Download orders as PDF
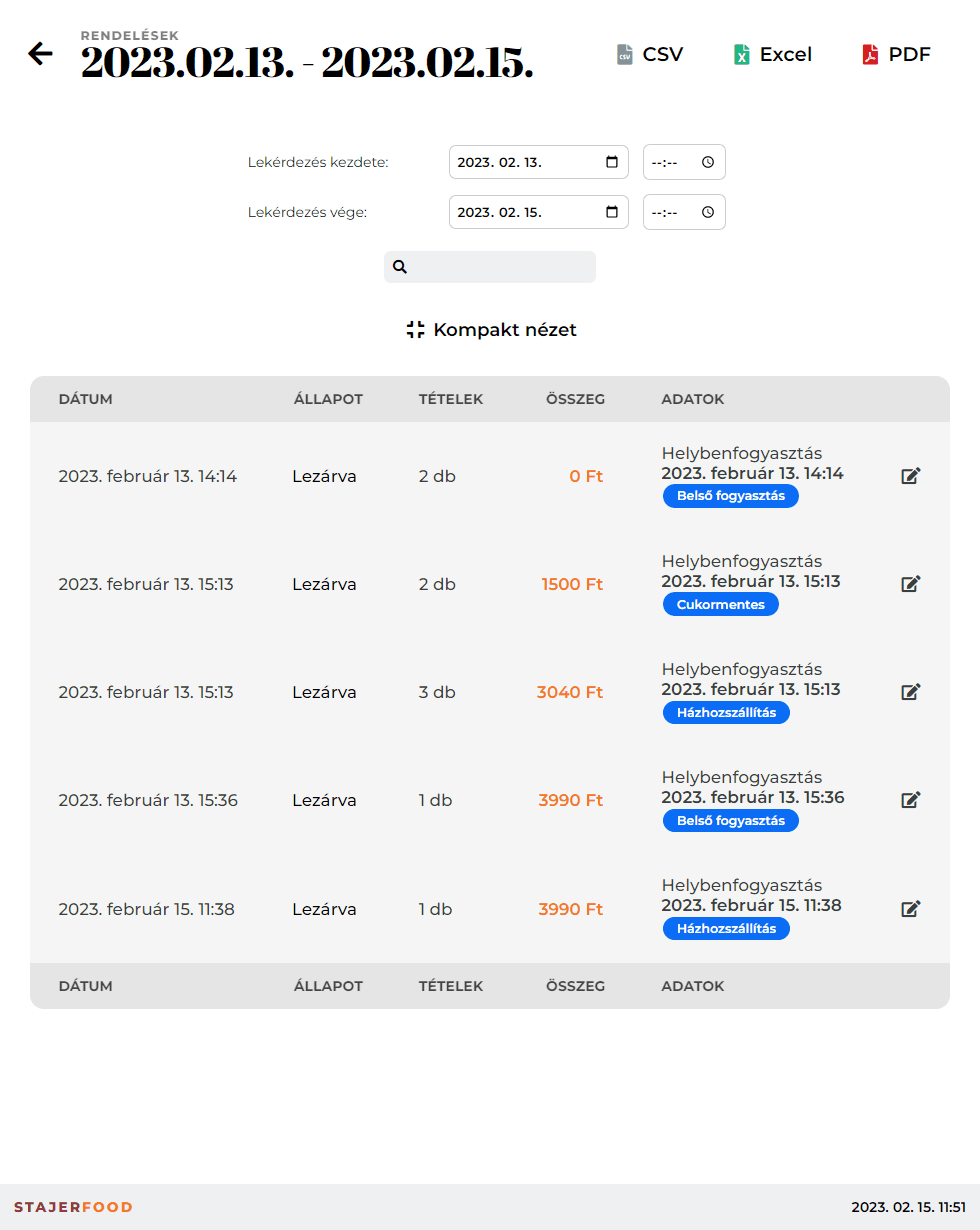The height and width of the screenshot is (1230, 980). click(x=897, y=54)
